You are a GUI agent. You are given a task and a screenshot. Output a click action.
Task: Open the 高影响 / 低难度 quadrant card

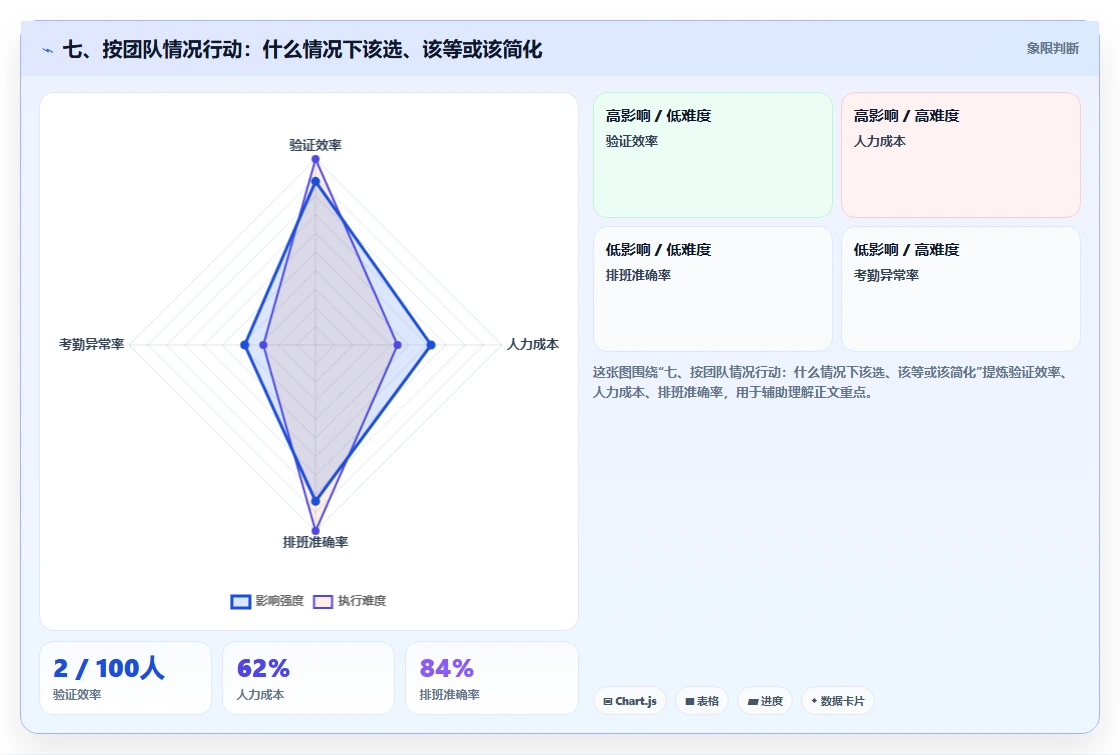(x=713, y=155)
